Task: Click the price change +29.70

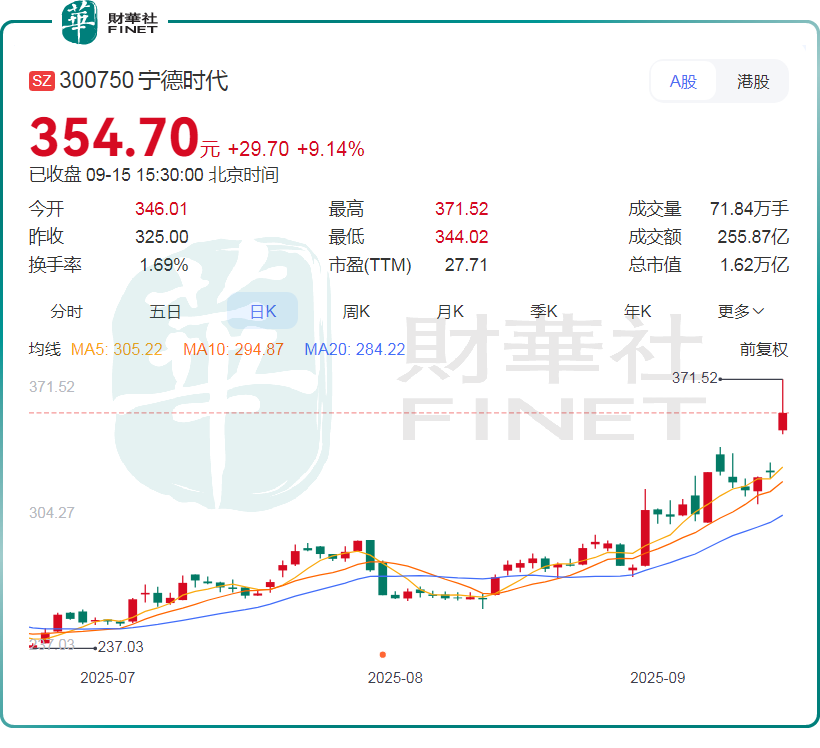Action: [x=258, y=149]
